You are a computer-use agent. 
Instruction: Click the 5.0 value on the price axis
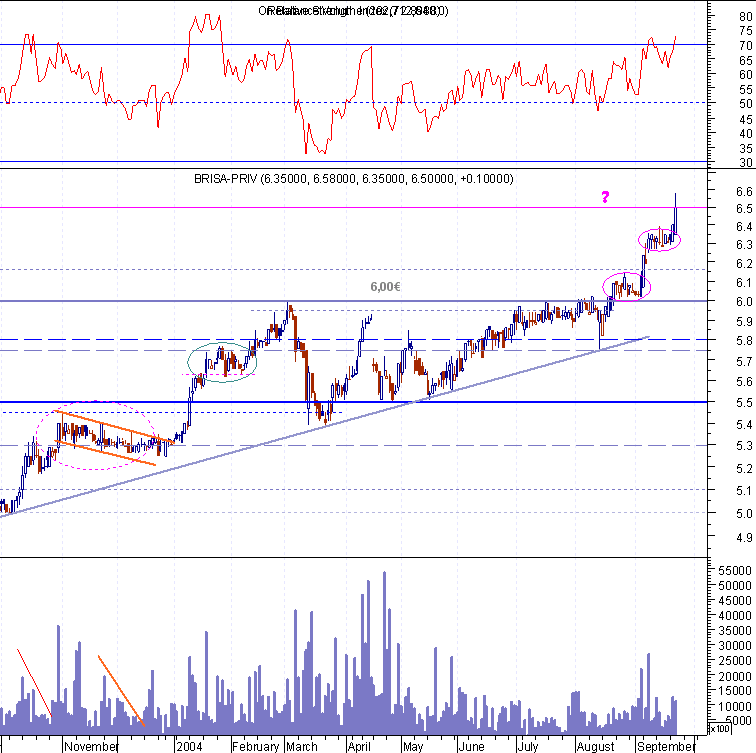point(744,513)
